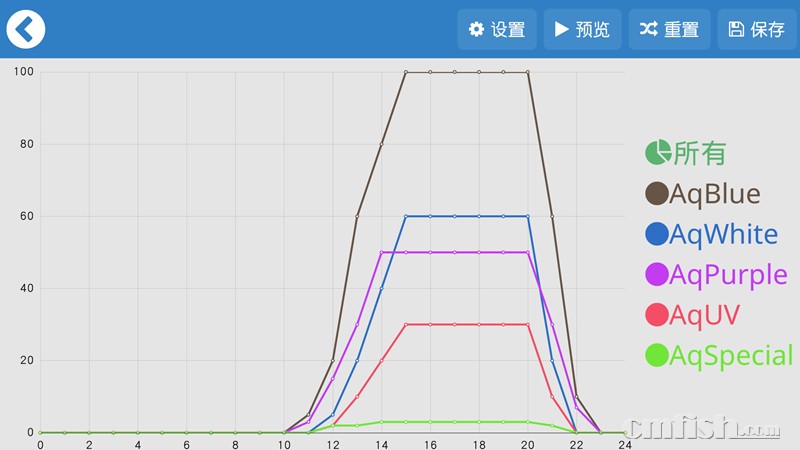Click the AqSpecial green color dot
This screenshot has height=450, width=800.
657,355
